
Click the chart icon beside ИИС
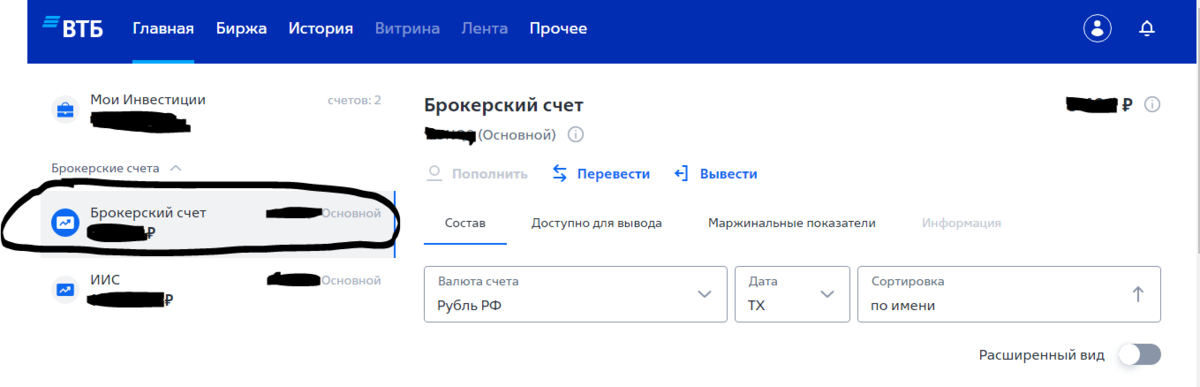65,289
